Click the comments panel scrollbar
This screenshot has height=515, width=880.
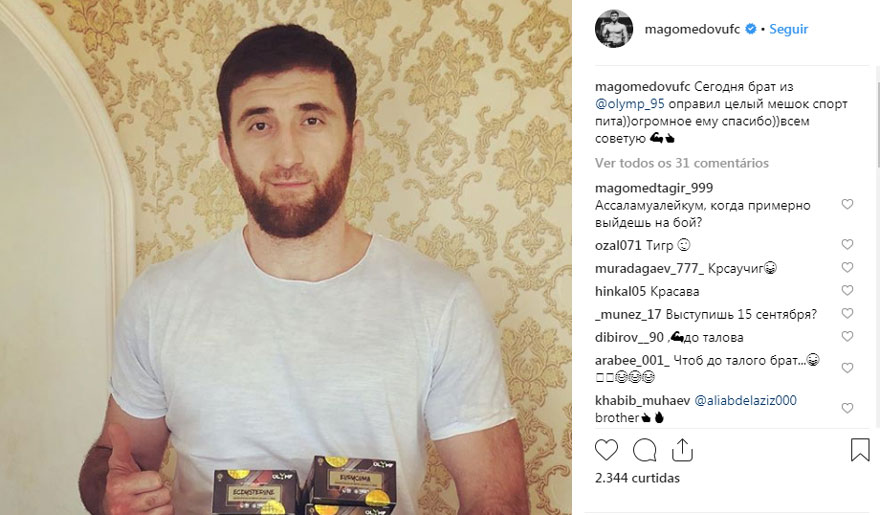[877, 123]
